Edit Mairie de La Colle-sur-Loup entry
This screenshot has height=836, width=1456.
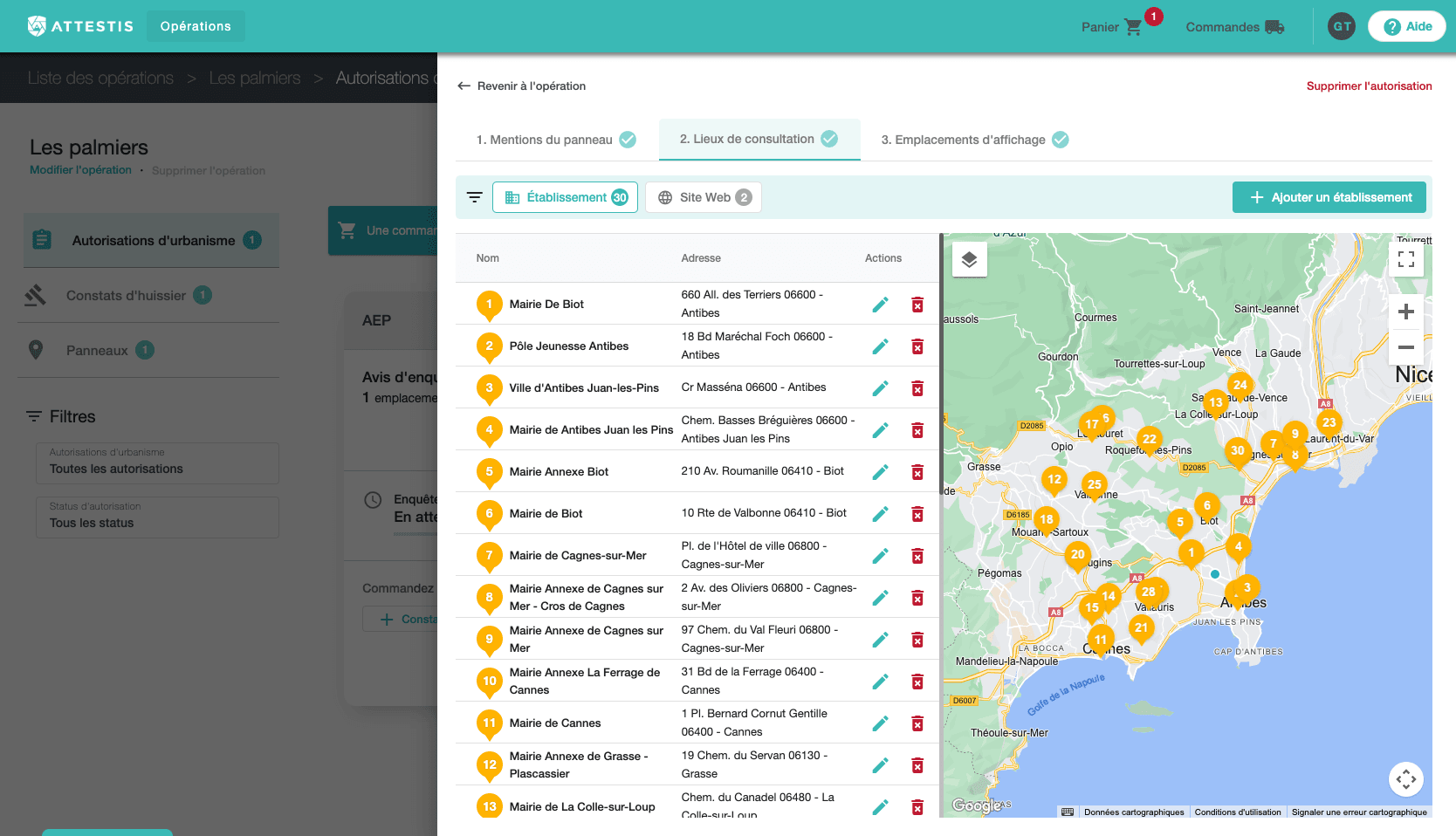pyautogui.click(x=880, y=807)
